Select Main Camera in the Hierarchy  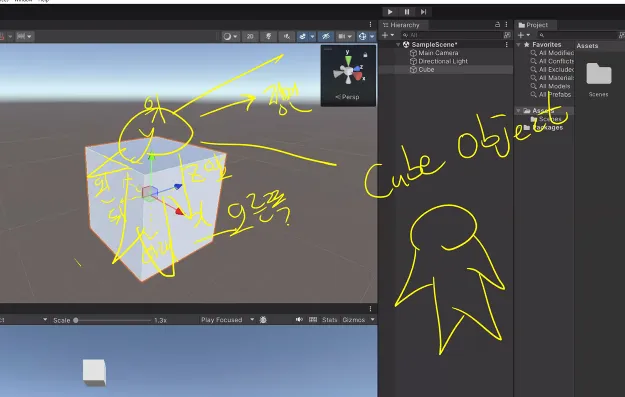(x=438, y=53)
